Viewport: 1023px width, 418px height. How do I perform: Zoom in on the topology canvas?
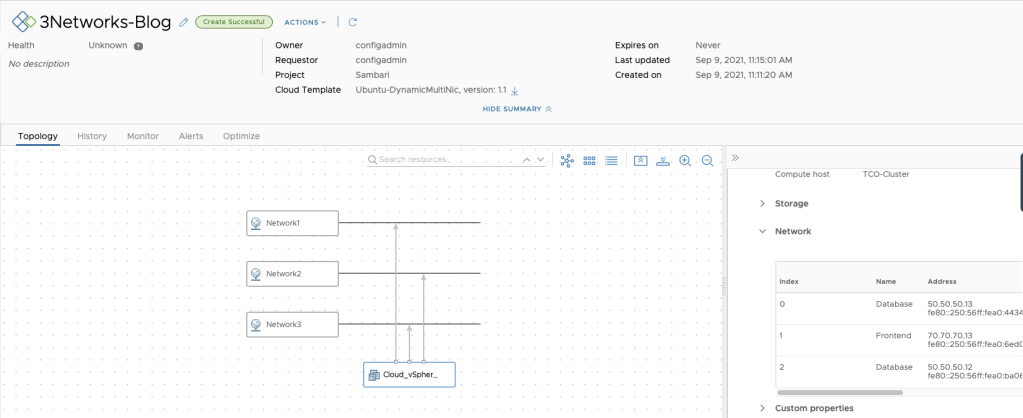(x=685, y=160)
